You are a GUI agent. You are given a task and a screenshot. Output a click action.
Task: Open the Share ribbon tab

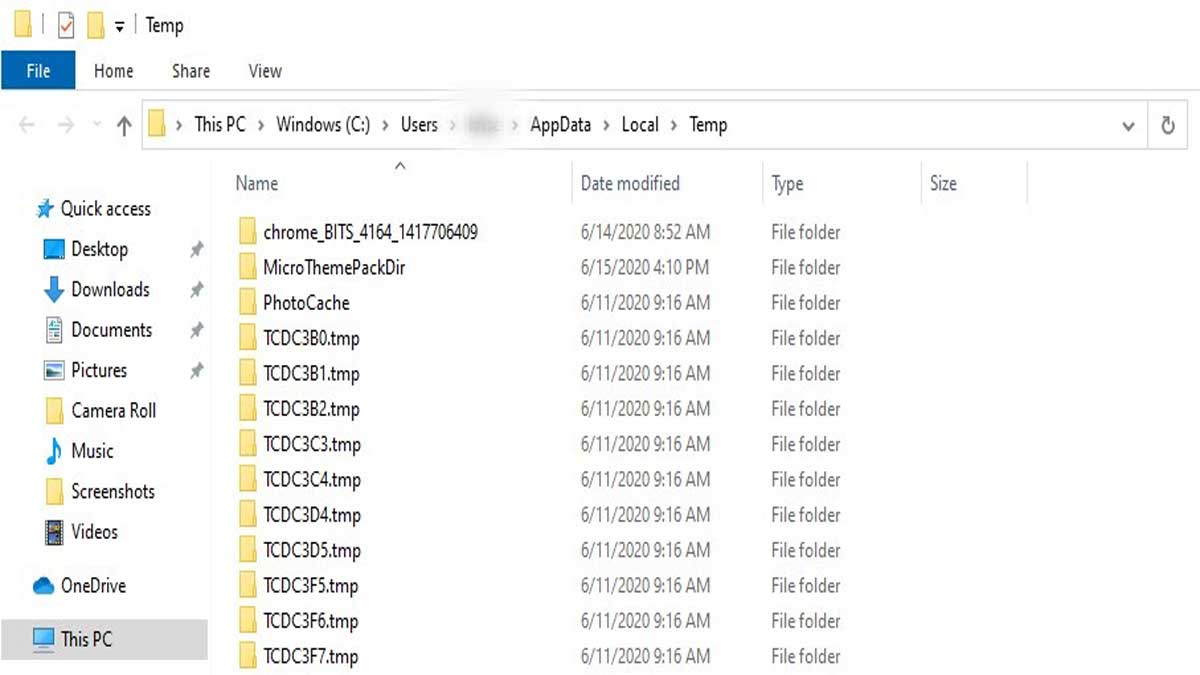(x=190, y=71)
